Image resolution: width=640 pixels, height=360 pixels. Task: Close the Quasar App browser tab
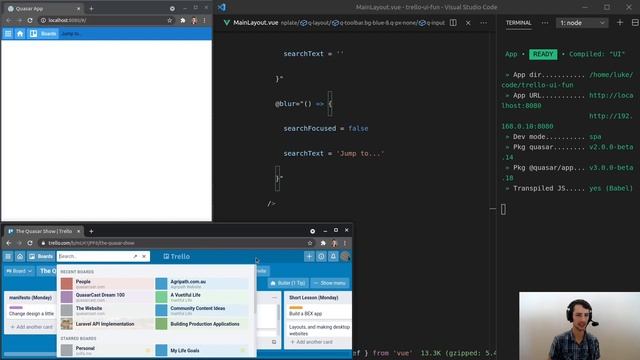78,8
